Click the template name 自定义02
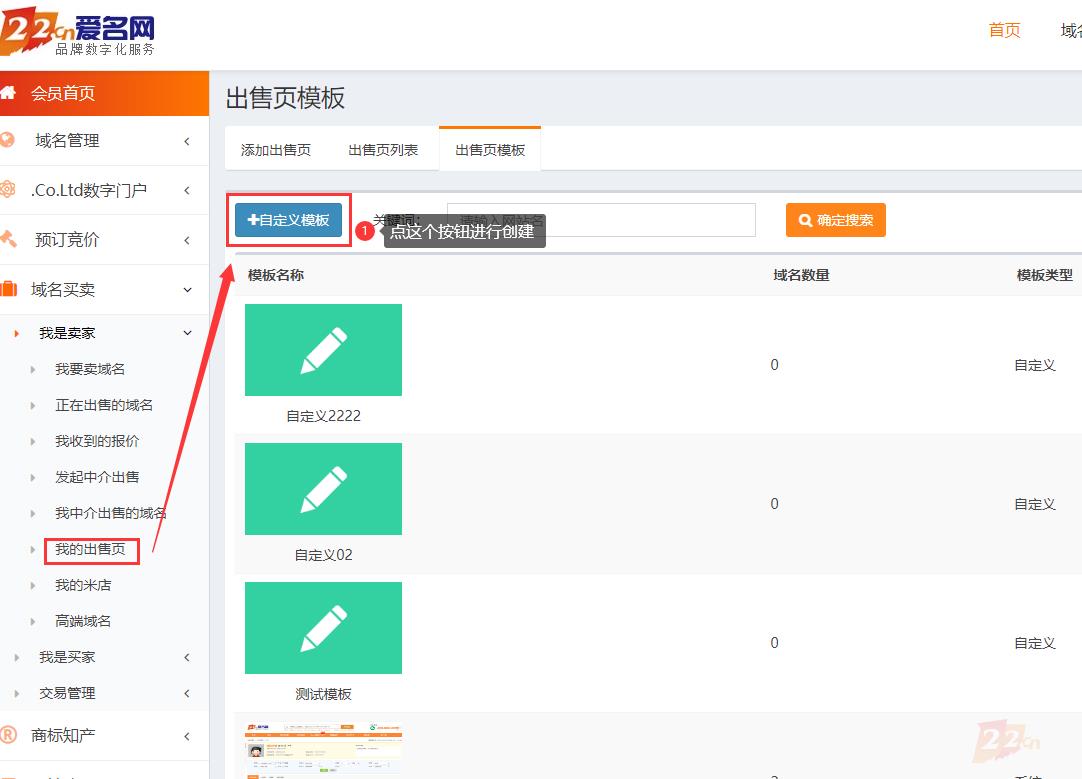1082x779 pixels. (x=323, y=555)
